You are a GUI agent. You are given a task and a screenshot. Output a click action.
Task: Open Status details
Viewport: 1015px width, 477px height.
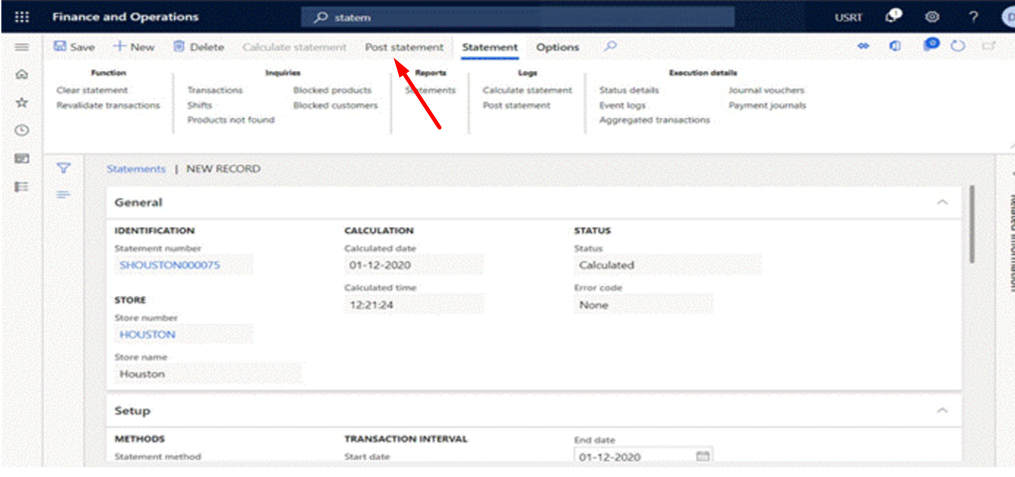pos(629,91)
